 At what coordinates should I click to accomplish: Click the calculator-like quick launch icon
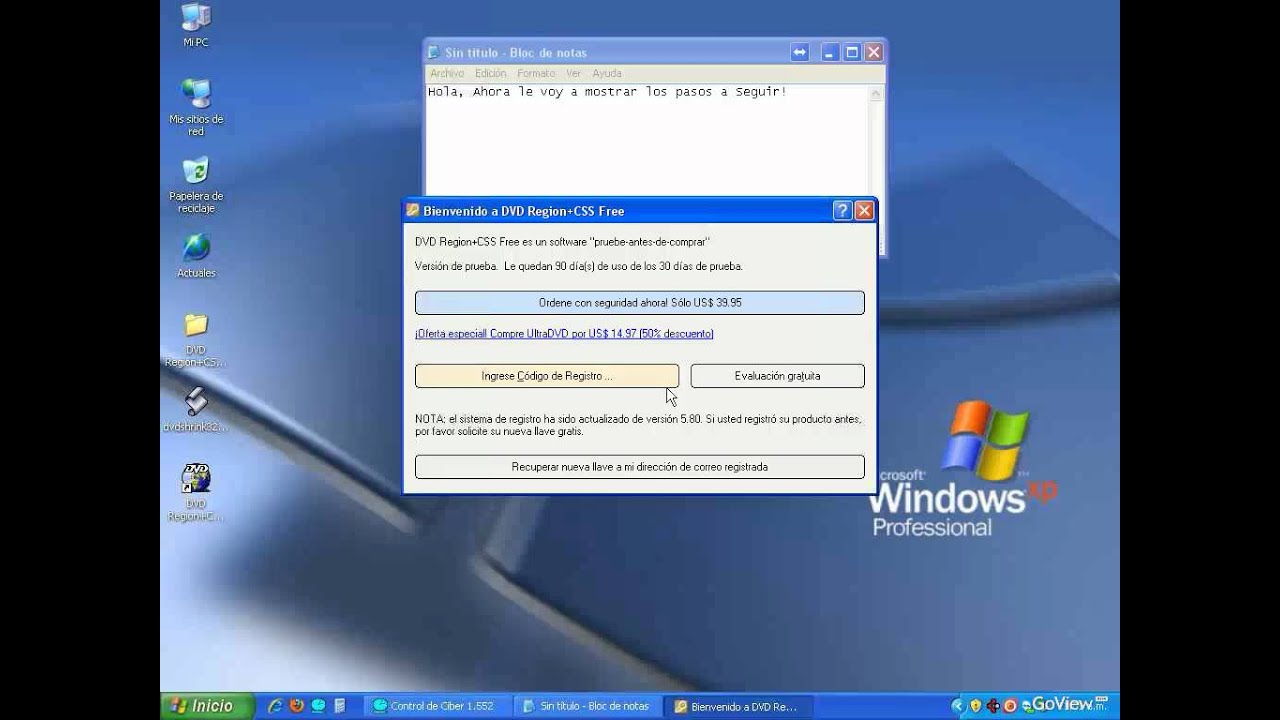coord(340,706)
